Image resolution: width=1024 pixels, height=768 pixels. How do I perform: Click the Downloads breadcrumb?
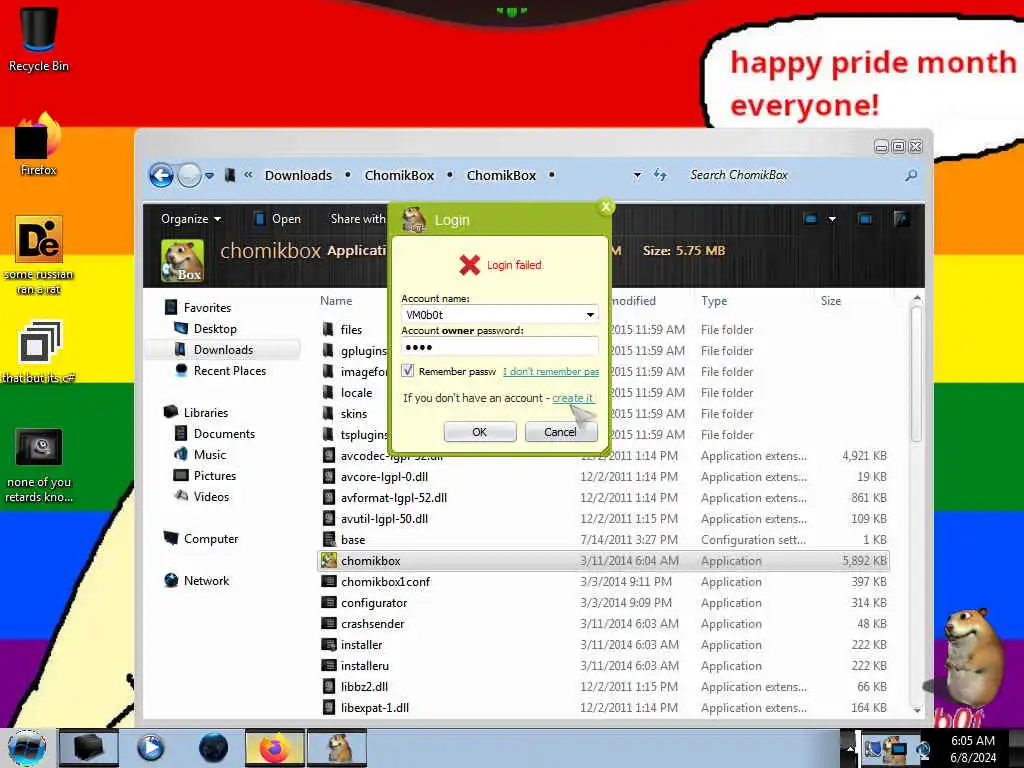click(x=298, y=175)
